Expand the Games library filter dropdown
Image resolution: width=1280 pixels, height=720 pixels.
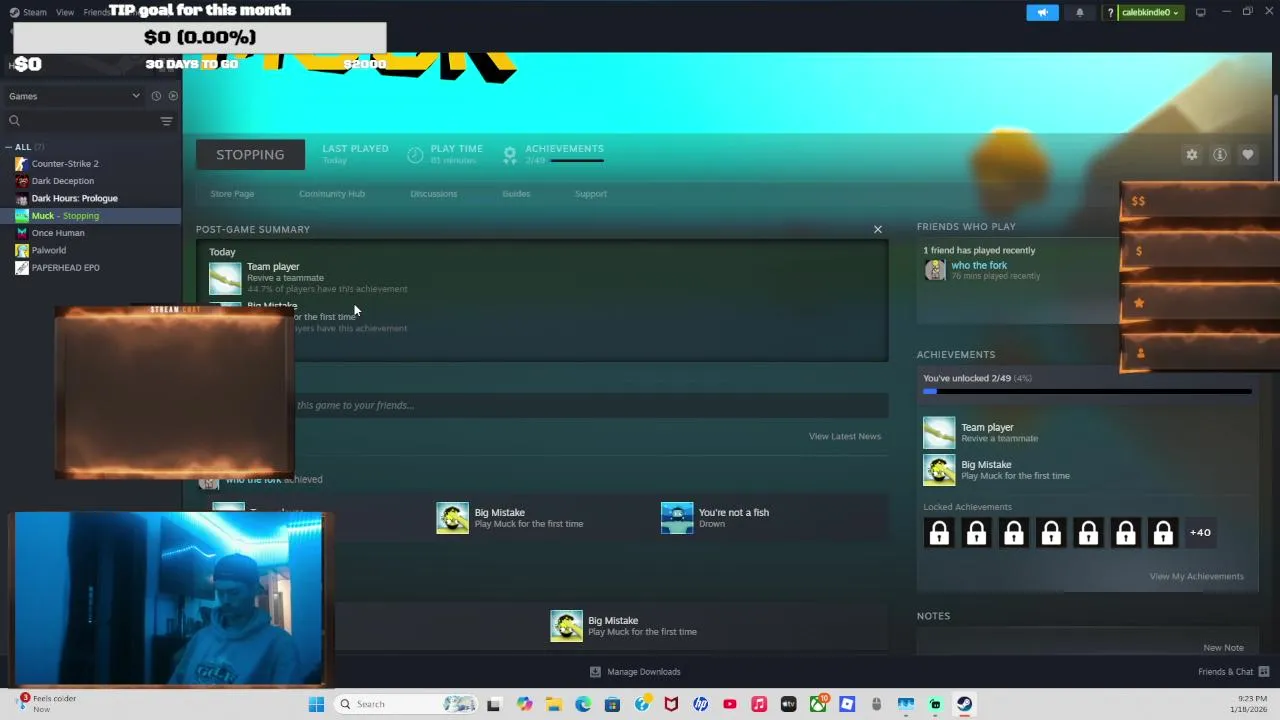[75, 96]
